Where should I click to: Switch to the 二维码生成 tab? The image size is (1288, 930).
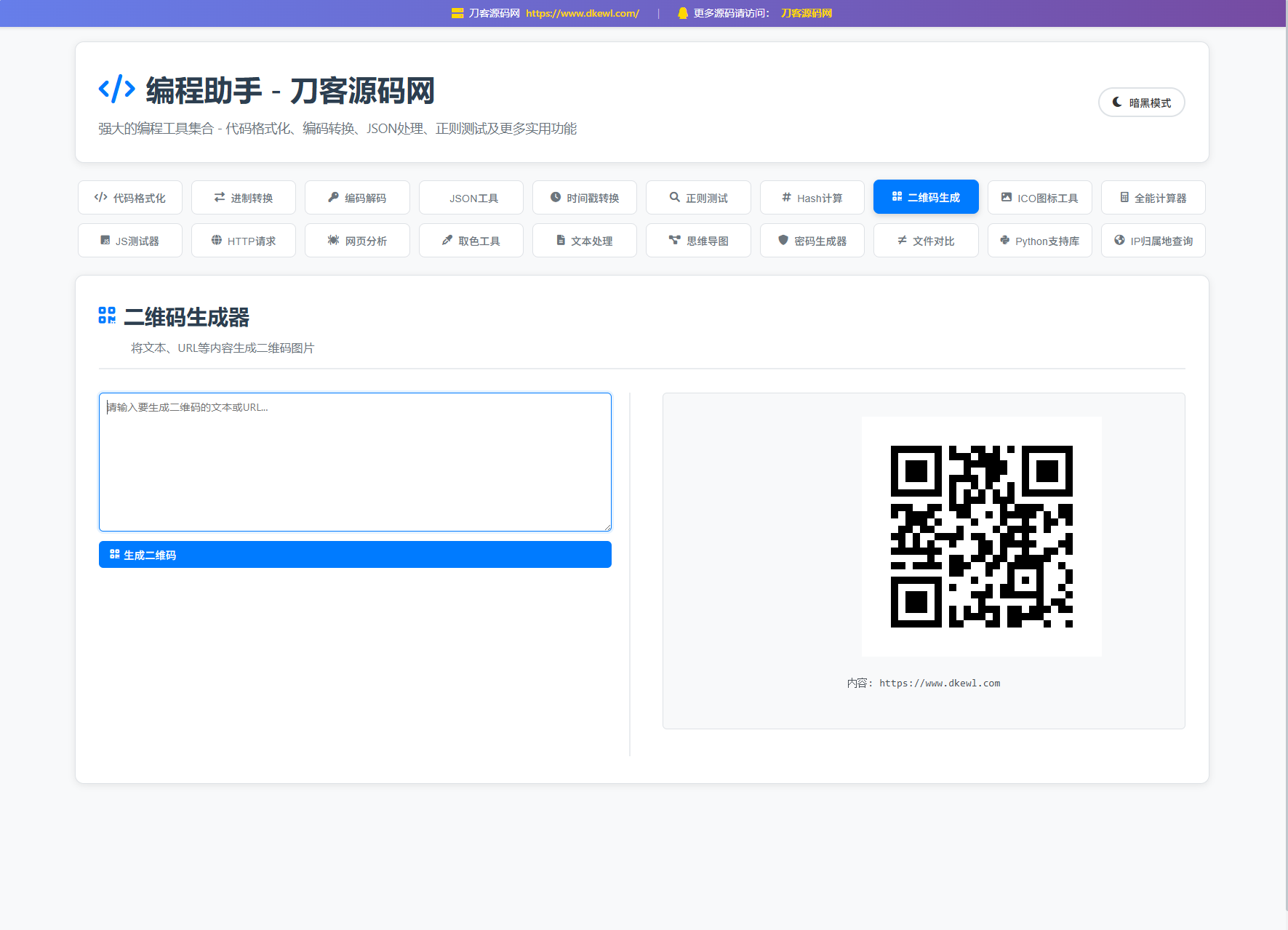tap(926, 196)
